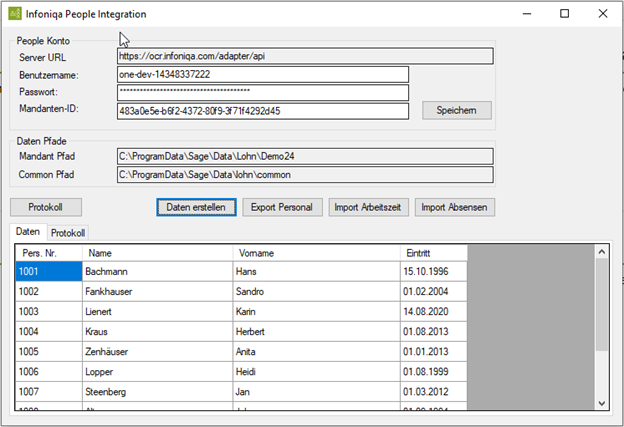Click the Mandant Pfad field
The image size is (624, 427).
coord(305,156)
